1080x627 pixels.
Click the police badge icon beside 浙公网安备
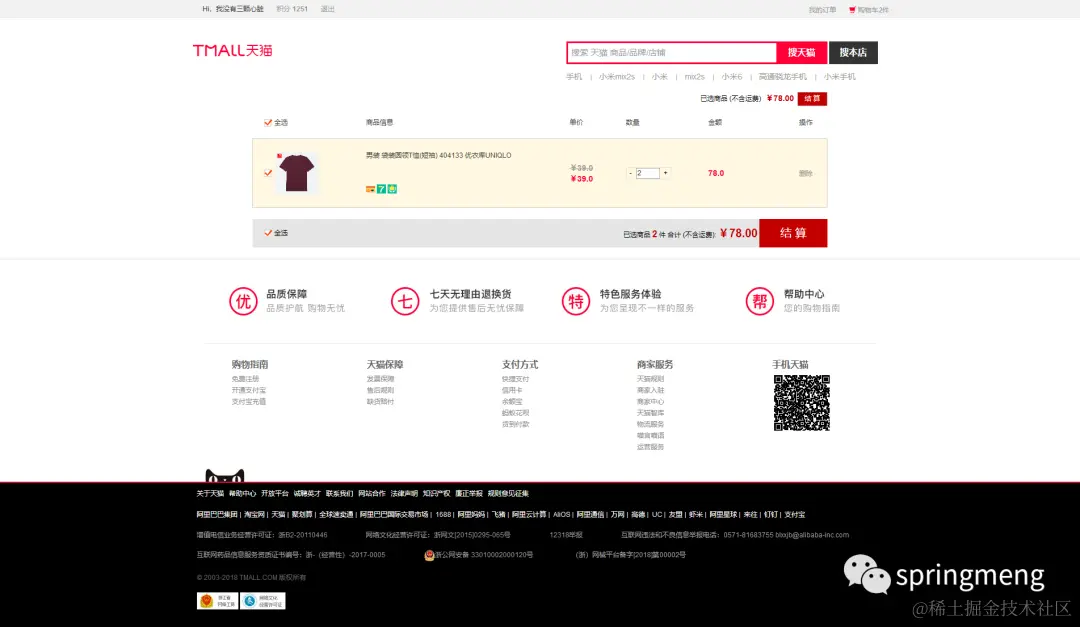[429, 555]
